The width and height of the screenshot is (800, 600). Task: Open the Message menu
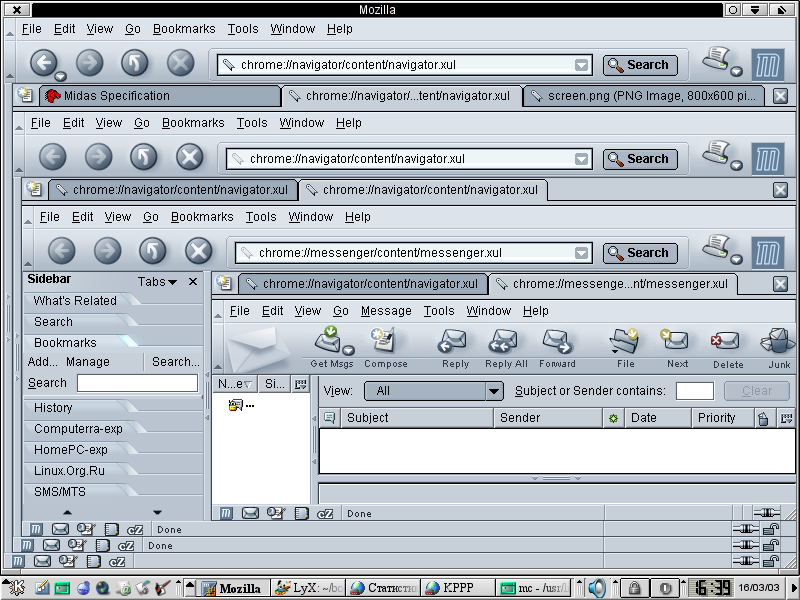(386, 311)
